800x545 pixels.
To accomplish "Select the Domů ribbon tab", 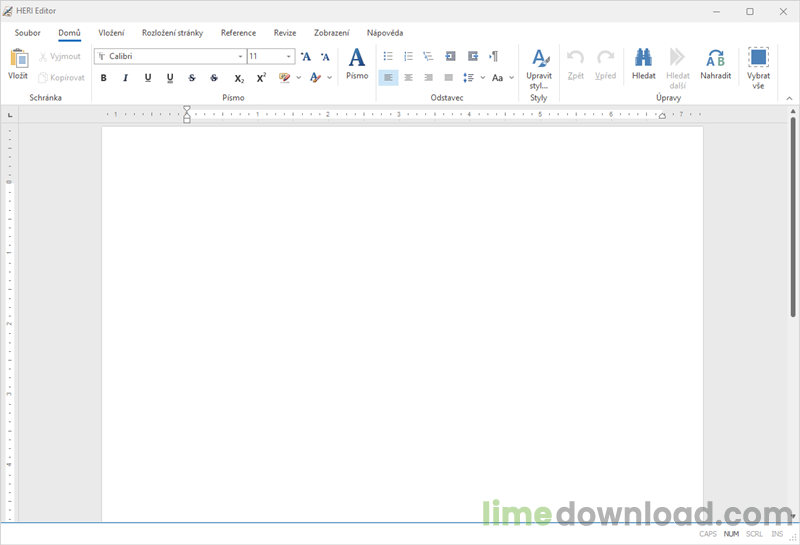I will (69, 33).
